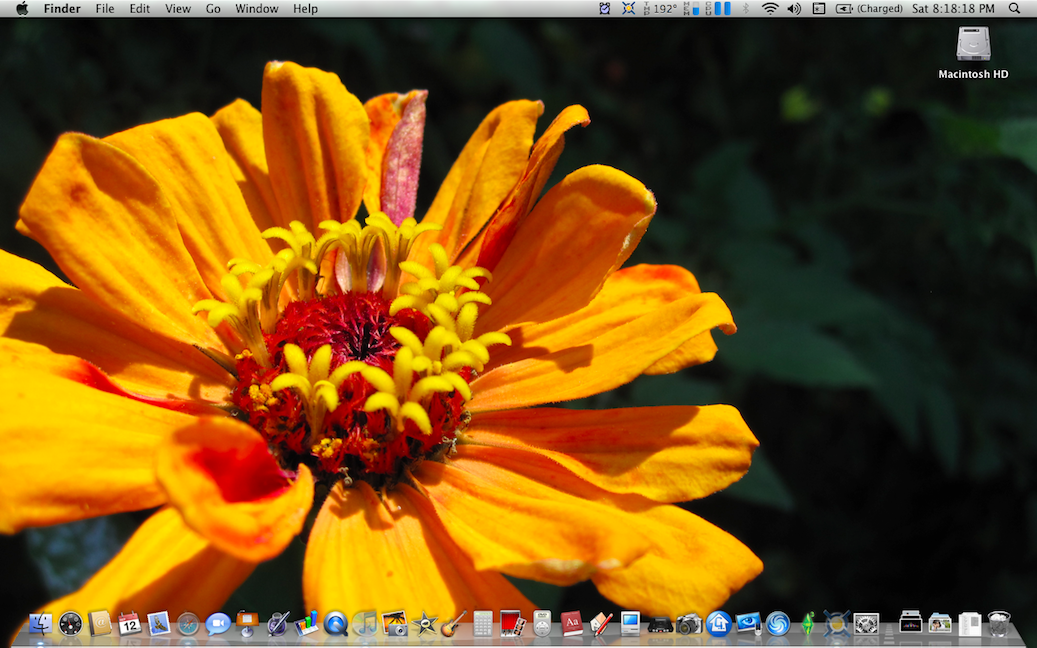Launch Photo Booth from Dock

512,624
